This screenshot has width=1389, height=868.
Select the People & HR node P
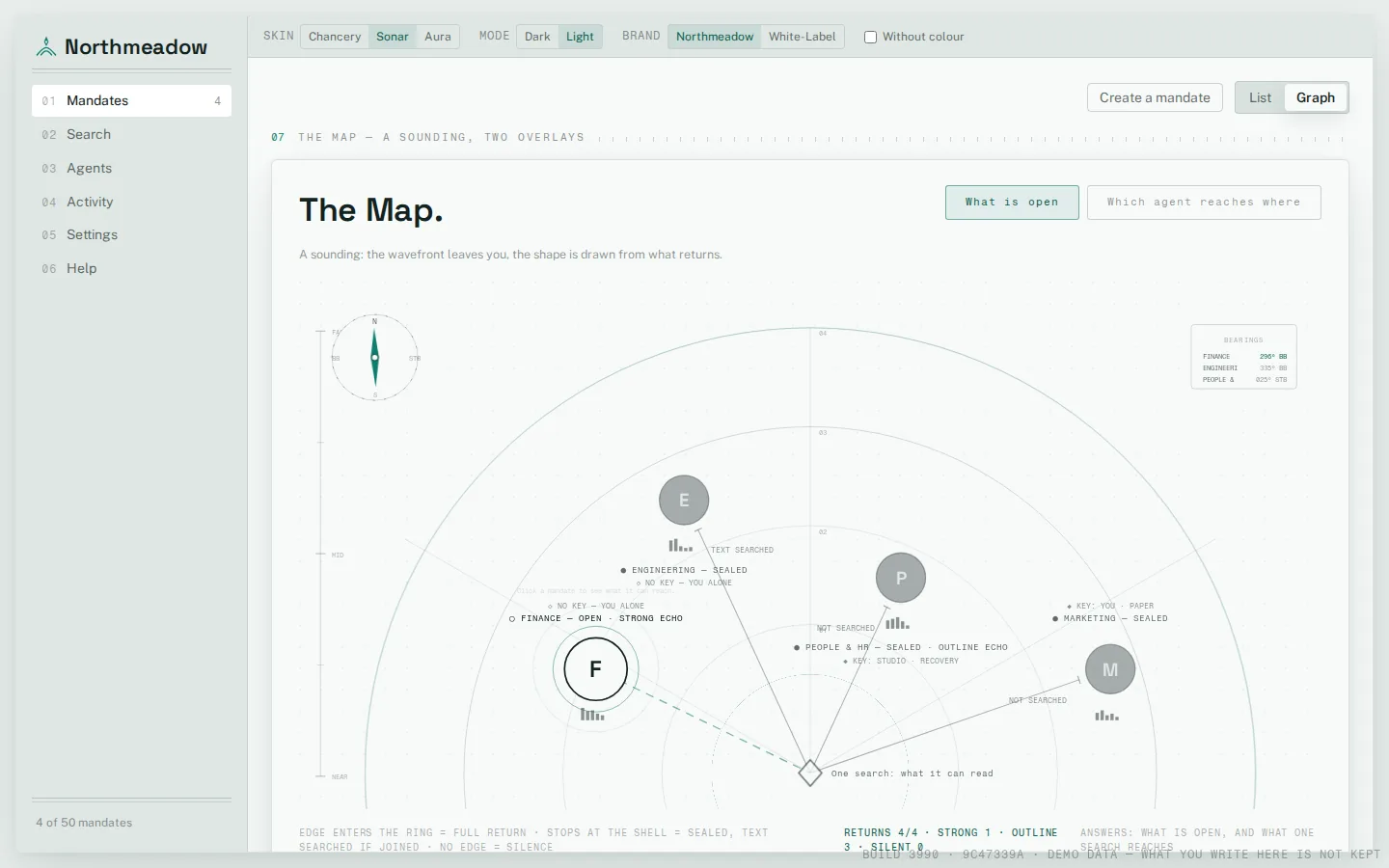click(x=901, y=578)
